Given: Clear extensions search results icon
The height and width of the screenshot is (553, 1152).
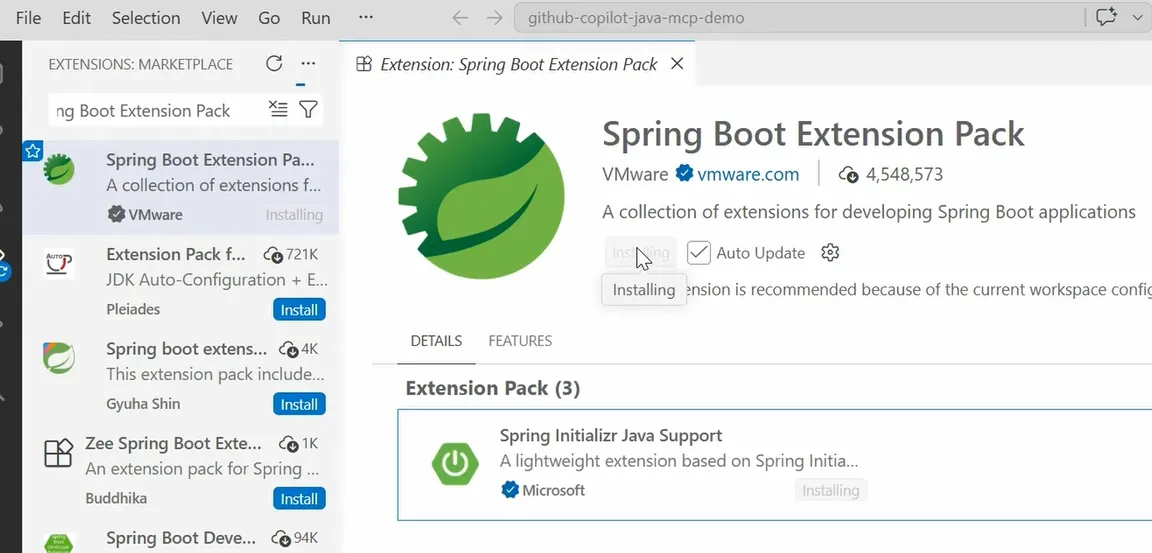Looking at the screenshot, I should (278, 110).
